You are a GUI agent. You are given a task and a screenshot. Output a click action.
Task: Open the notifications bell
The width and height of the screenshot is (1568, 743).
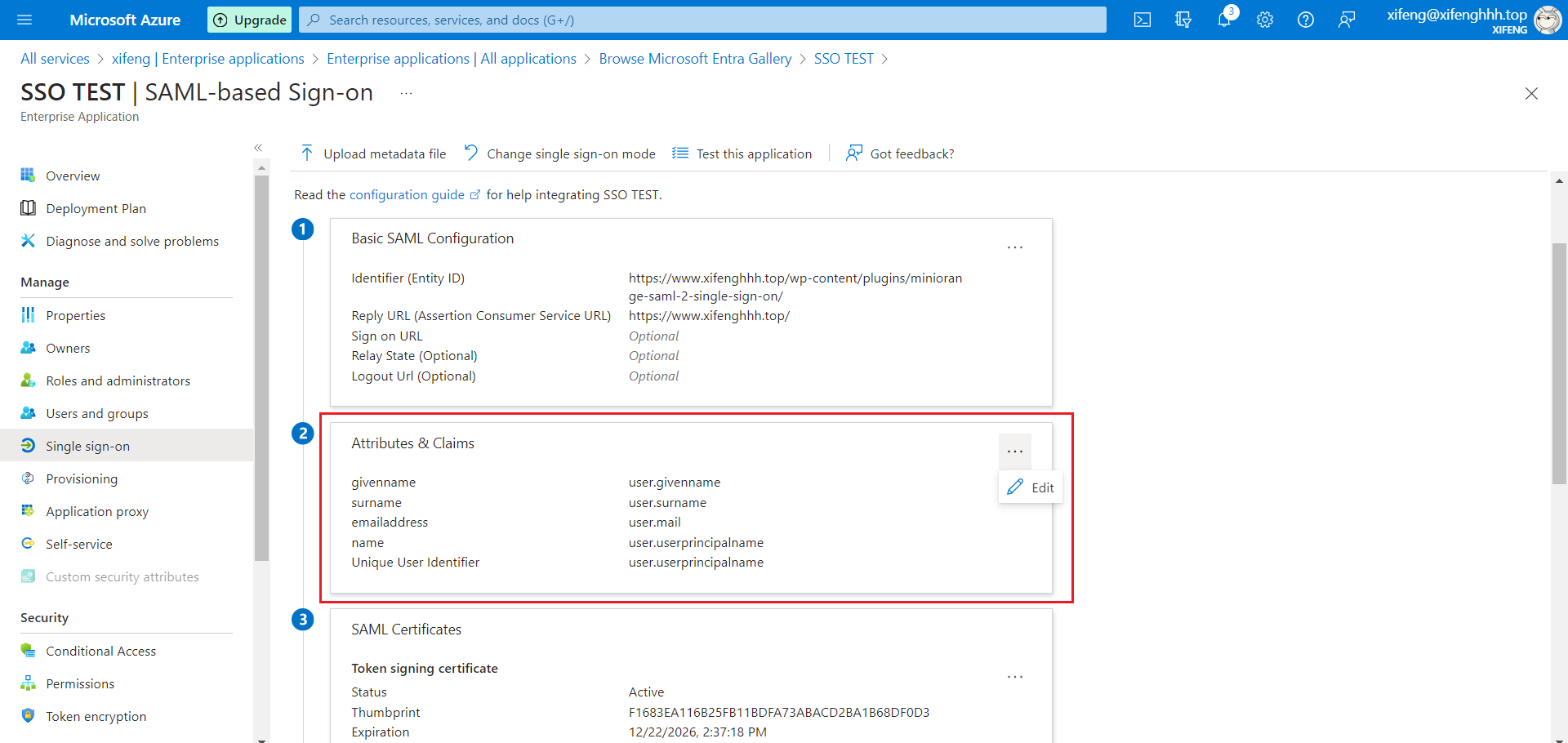1224,20
